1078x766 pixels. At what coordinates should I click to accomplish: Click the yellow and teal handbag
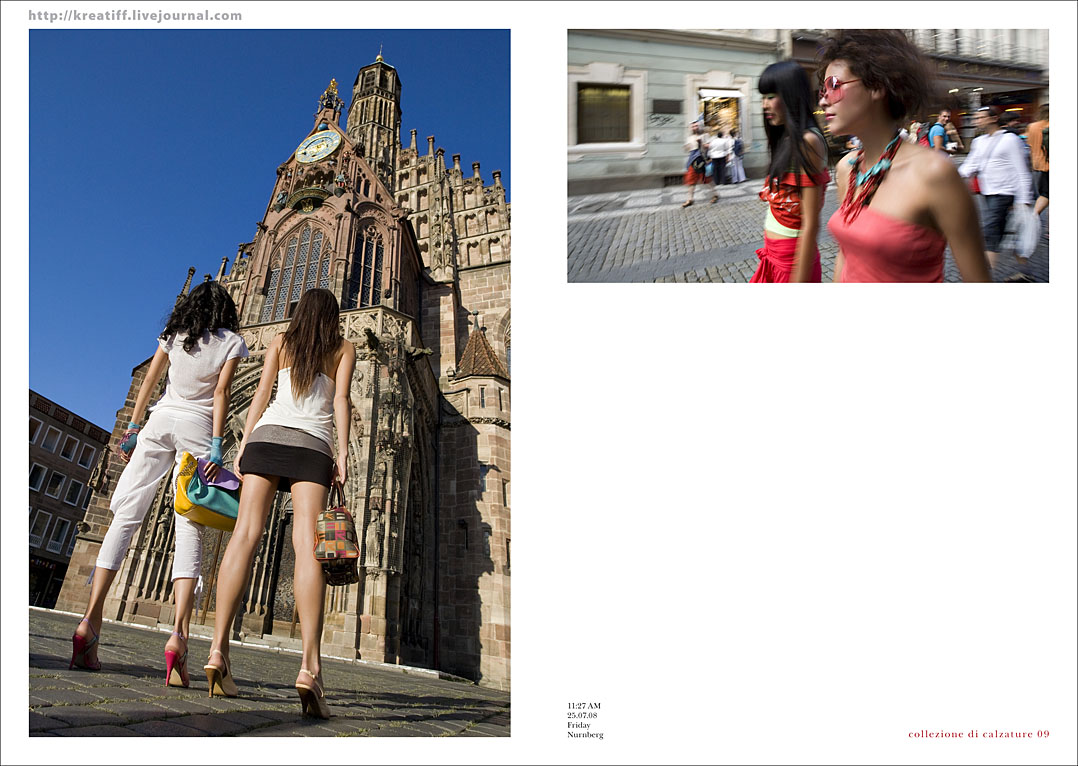(x=206, y=492)
